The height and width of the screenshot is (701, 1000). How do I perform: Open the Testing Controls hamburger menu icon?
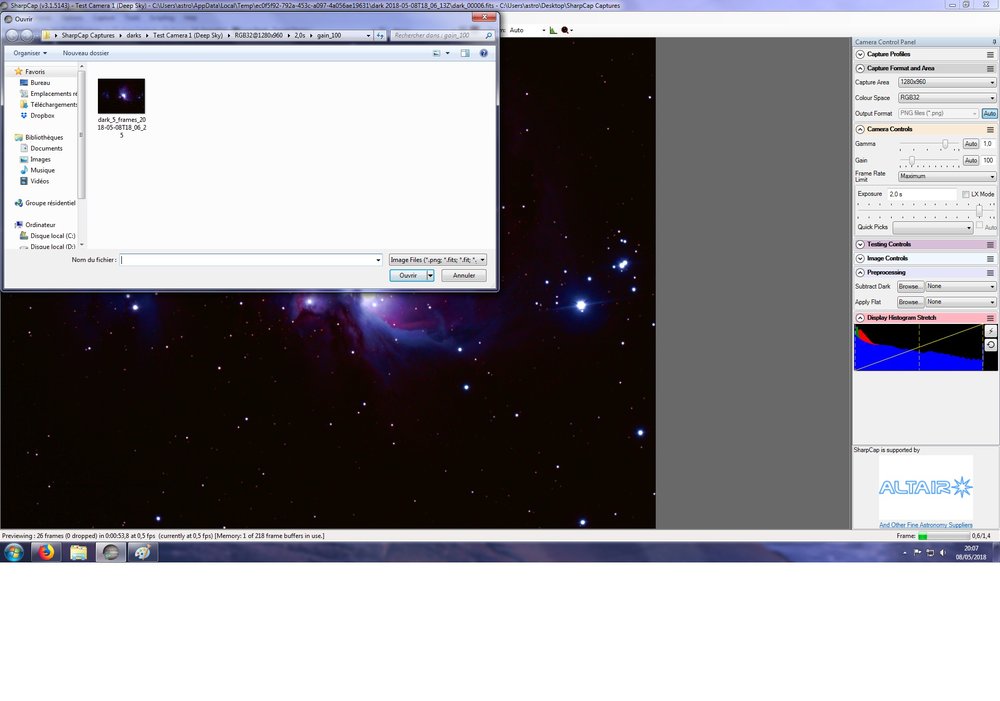990,244
